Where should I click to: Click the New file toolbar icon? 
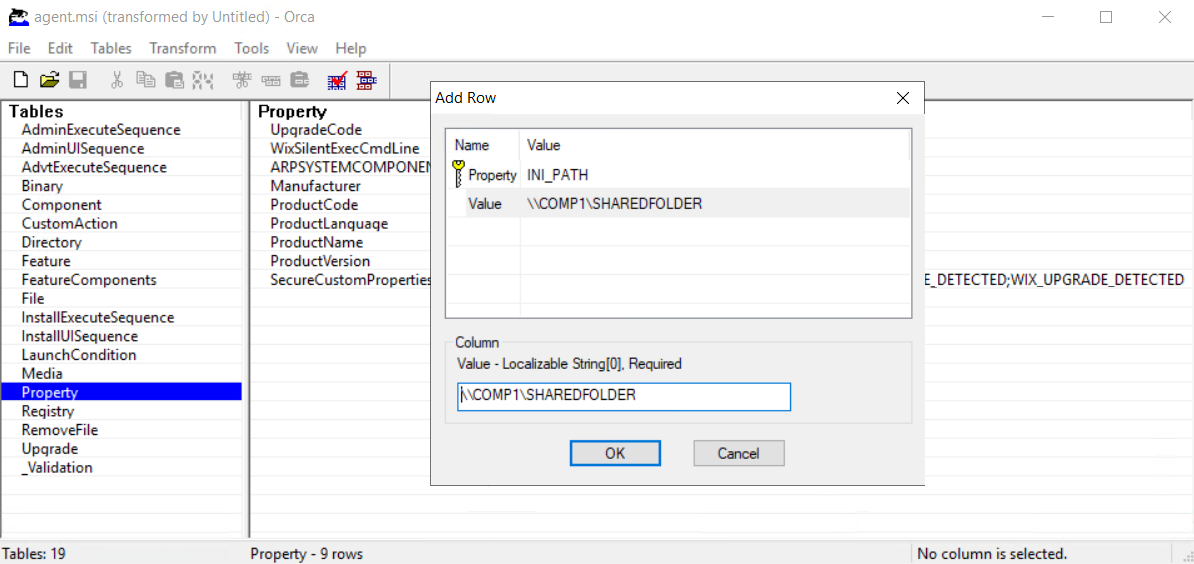point(20,80)
